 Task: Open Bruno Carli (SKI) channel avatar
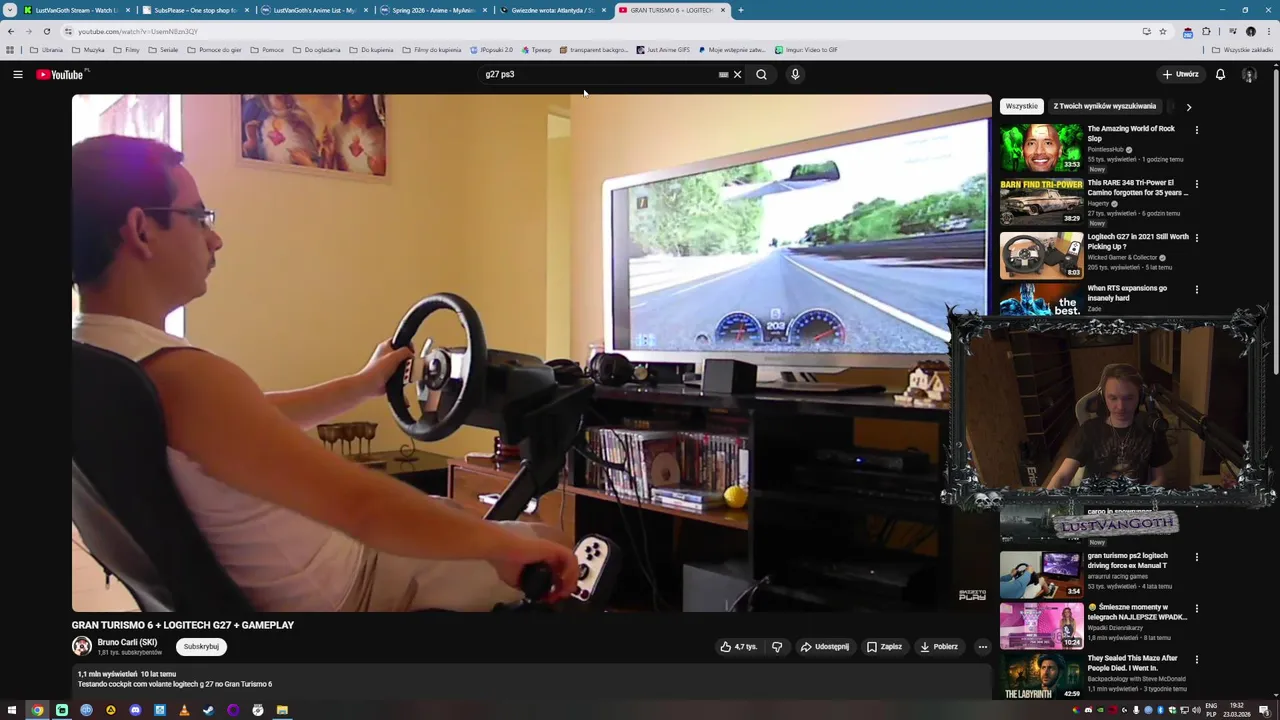(x=82, y=647)
